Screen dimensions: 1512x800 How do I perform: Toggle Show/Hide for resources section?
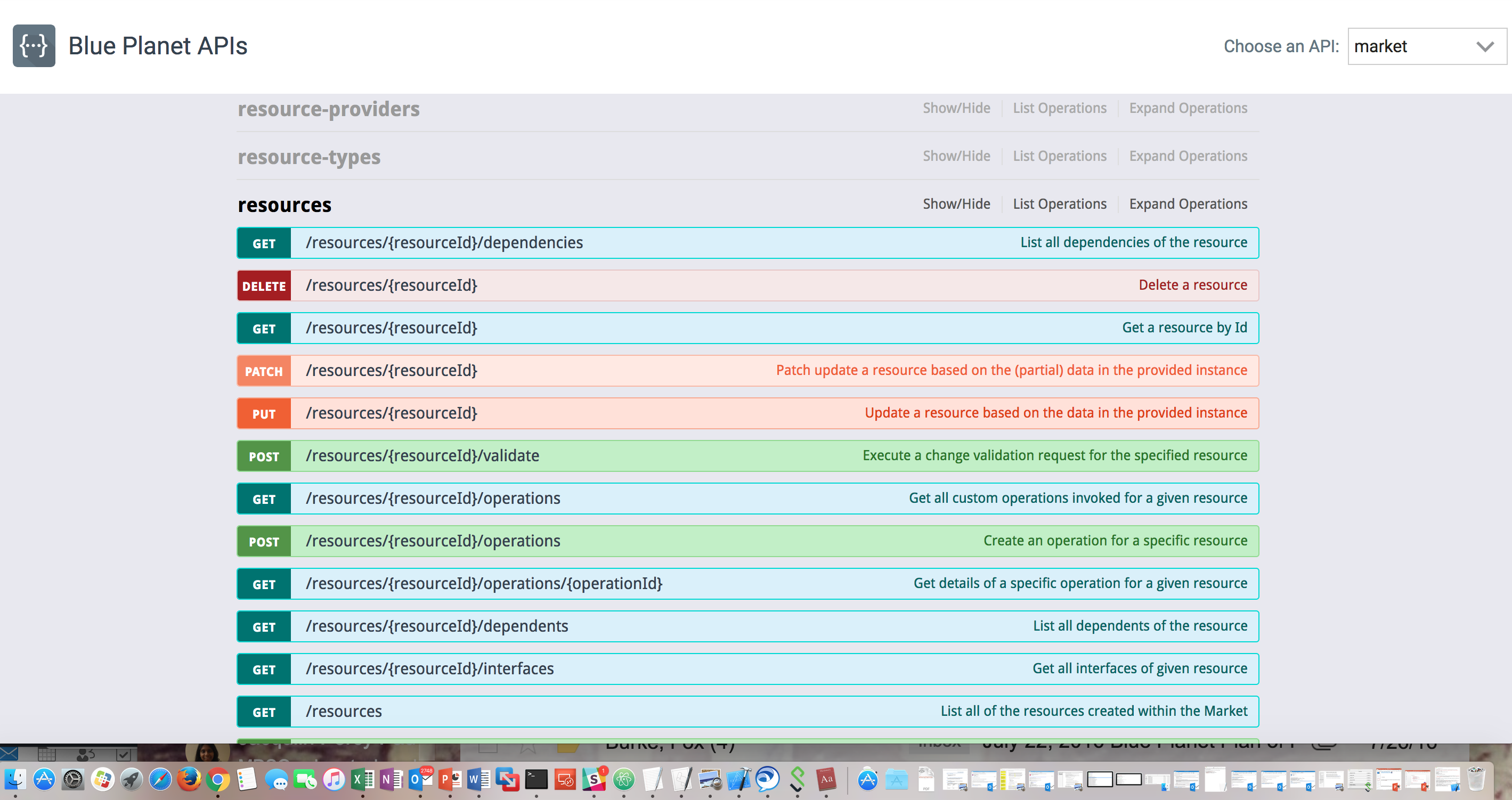[956, 203]
